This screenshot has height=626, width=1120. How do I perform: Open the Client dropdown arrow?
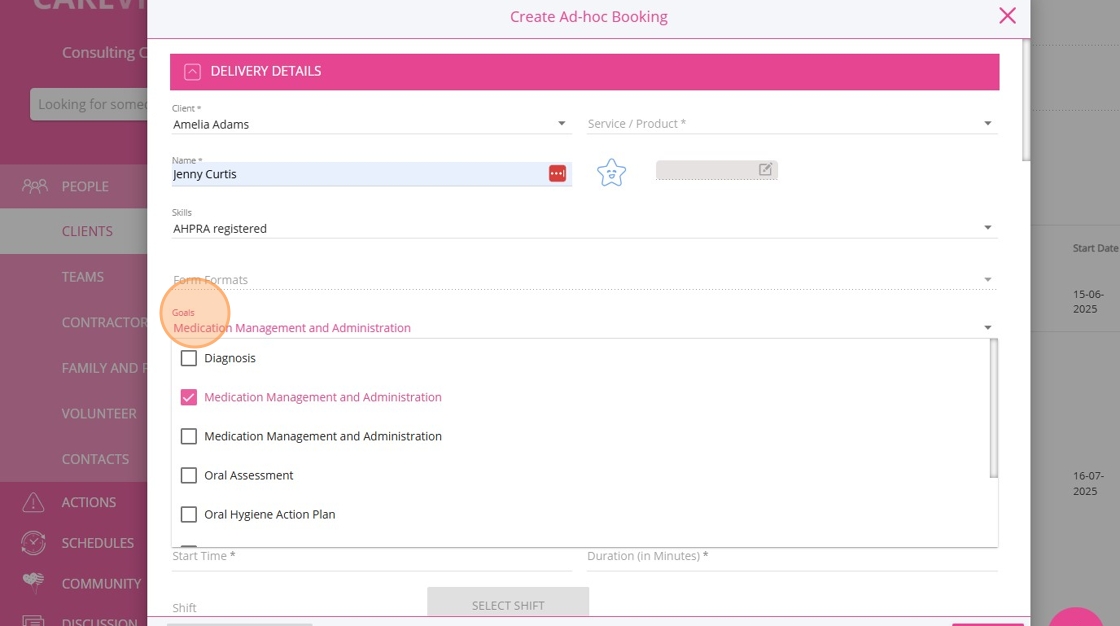(561, 124)
